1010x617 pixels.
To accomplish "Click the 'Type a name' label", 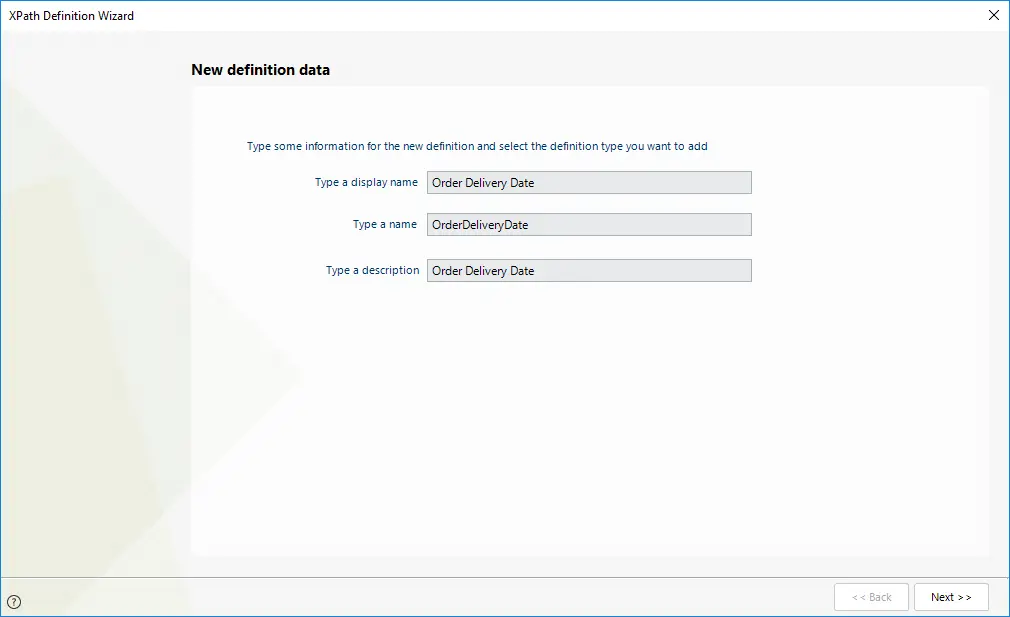I will pyautogui.click(x=385, y=224).
